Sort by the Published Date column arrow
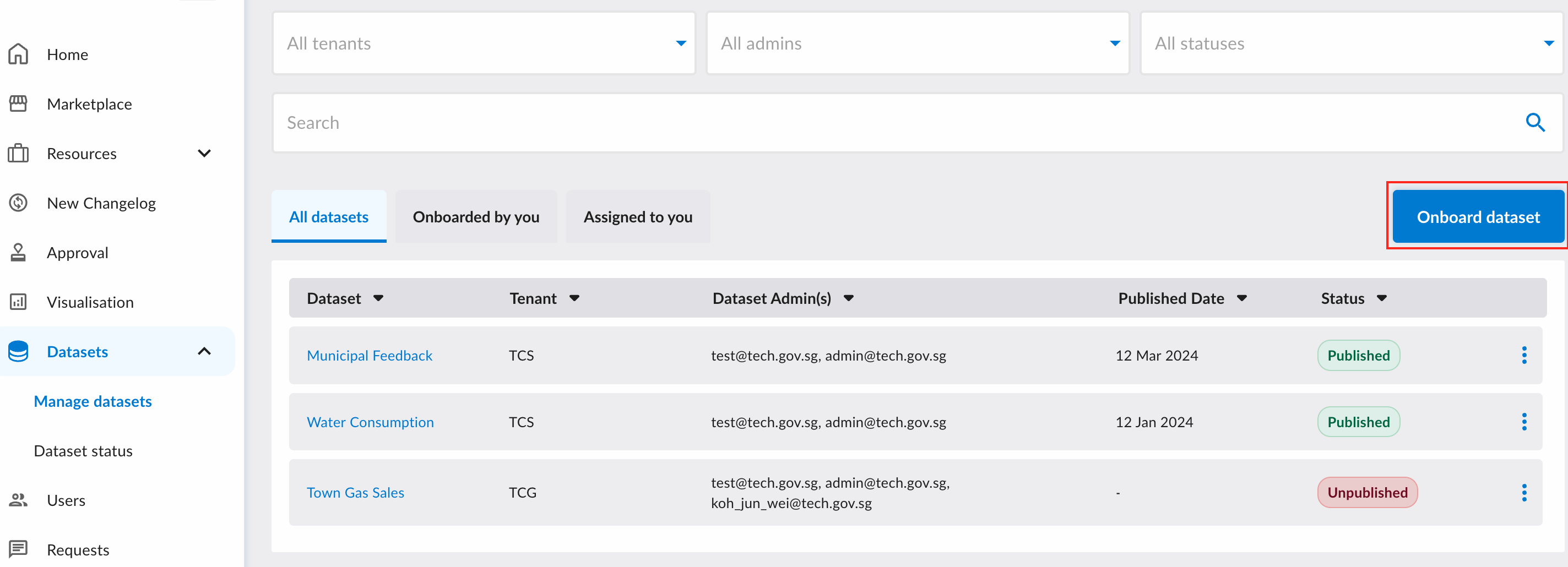The image size is (1568, 567). click(1242, 298)
